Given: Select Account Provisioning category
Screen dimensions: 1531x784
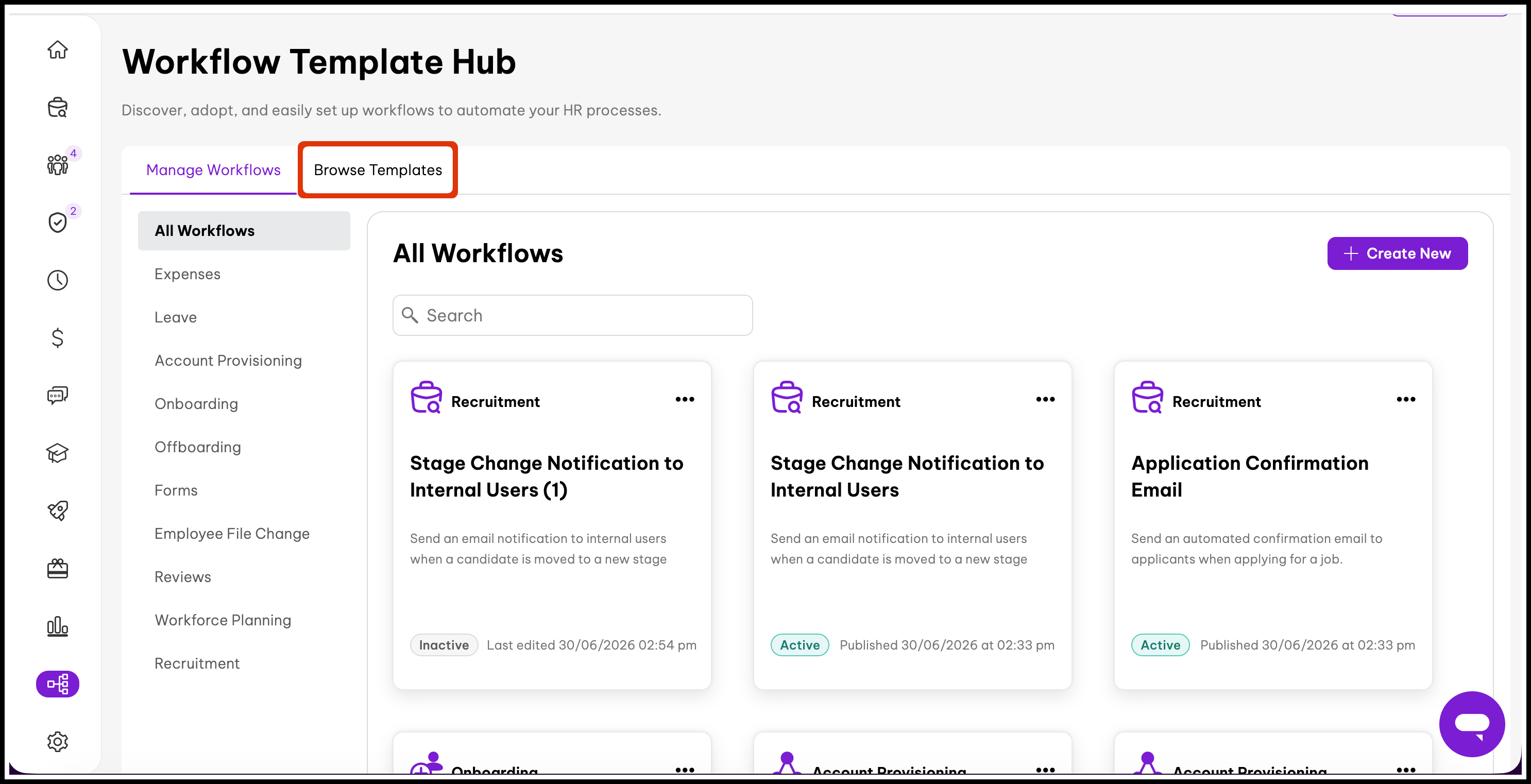Looking at the screenshot, I should click(228, 361).
